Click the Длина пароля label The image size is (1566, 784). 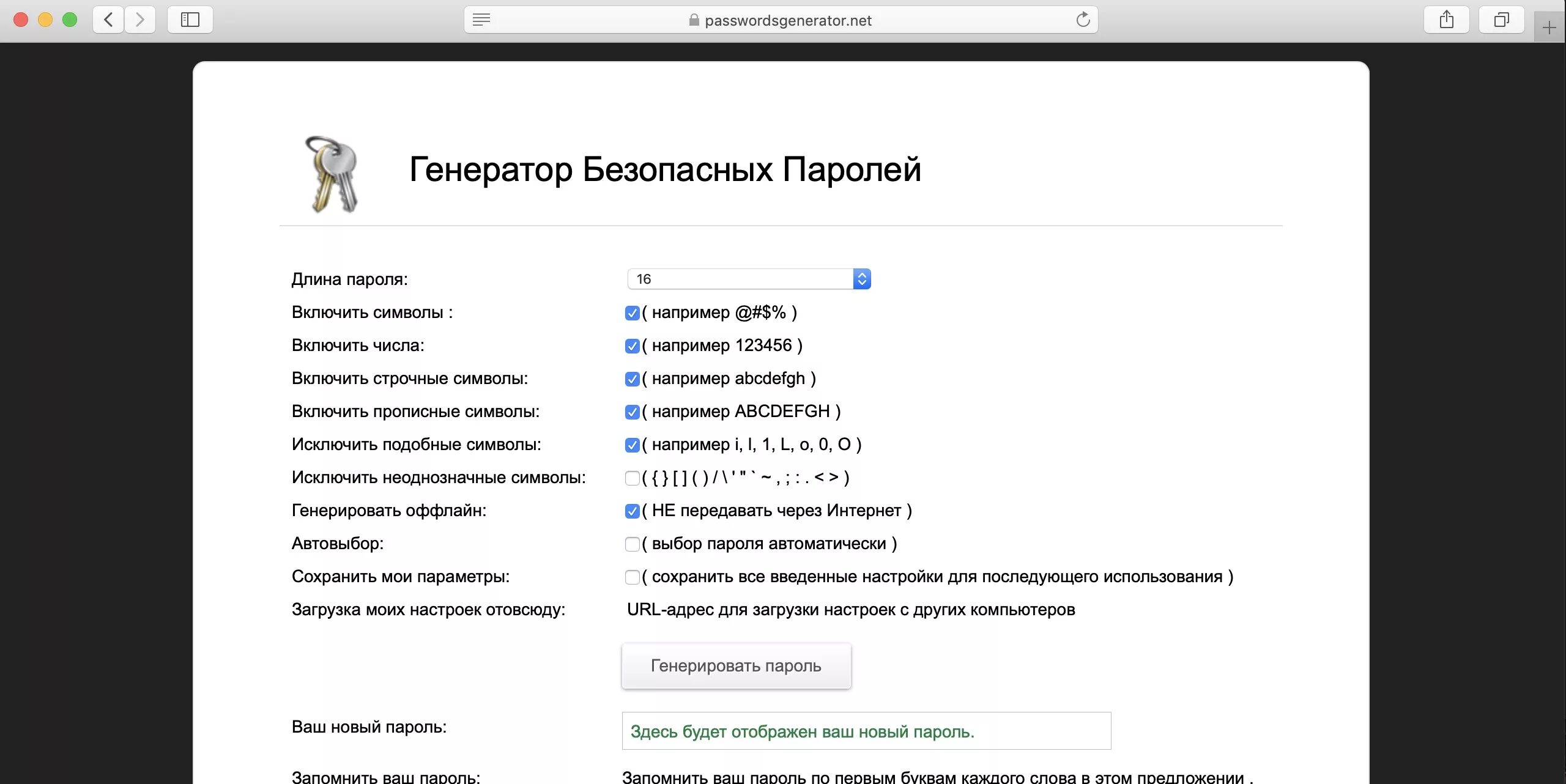(x=349, y=279)
